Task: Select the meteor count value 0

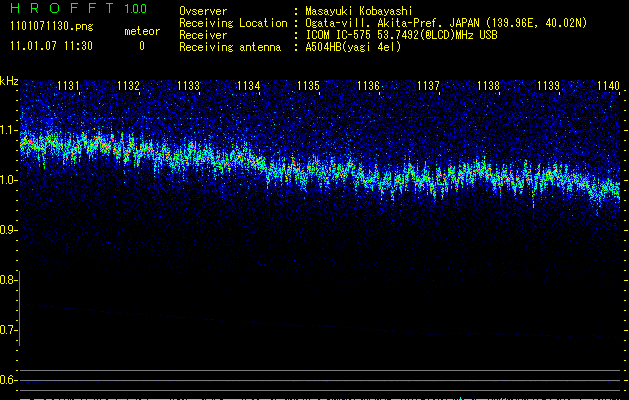Action: 141,46
